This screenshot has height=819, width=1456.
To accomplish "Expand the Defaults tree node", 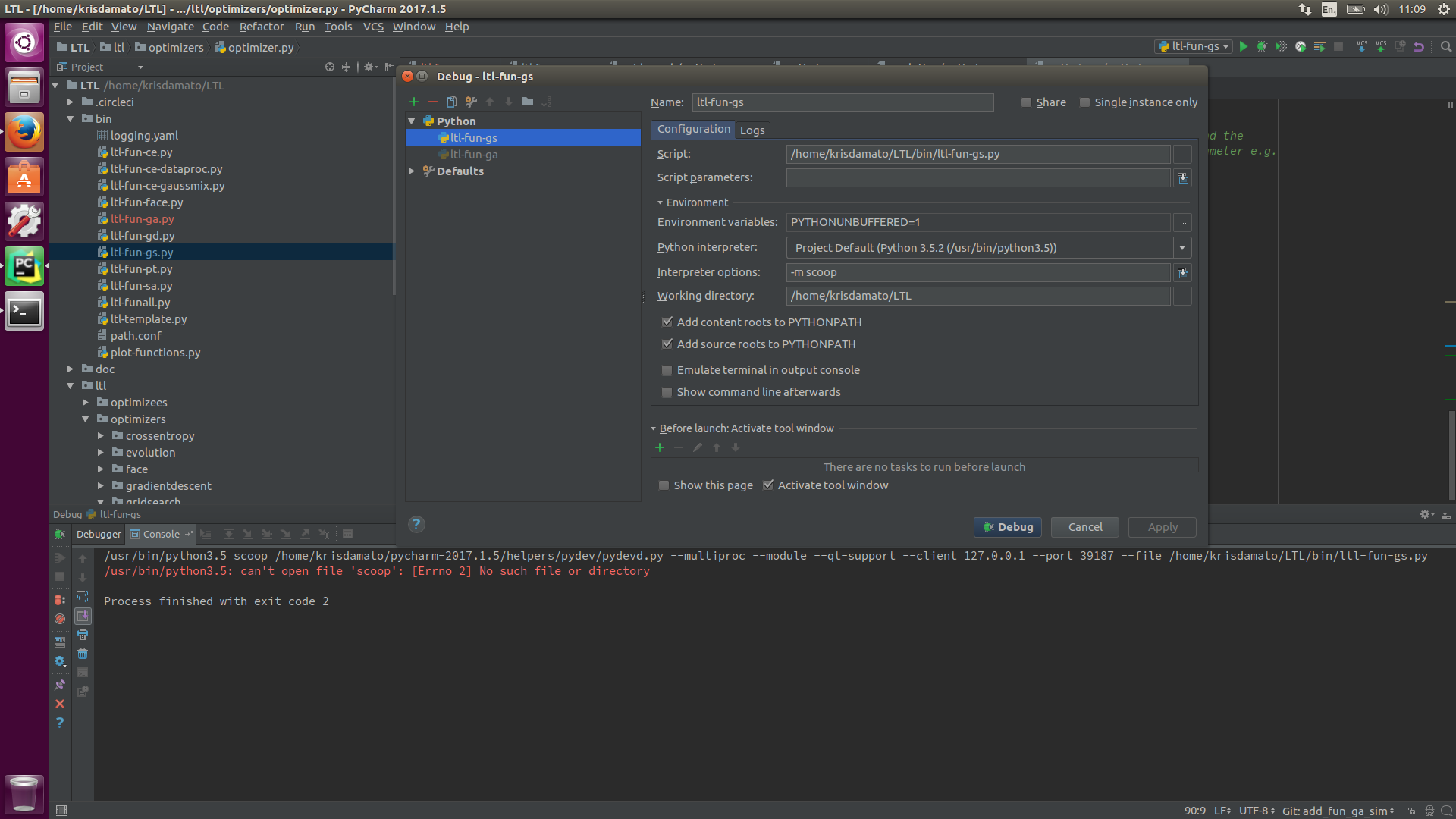I will click(x=412, y=171).
